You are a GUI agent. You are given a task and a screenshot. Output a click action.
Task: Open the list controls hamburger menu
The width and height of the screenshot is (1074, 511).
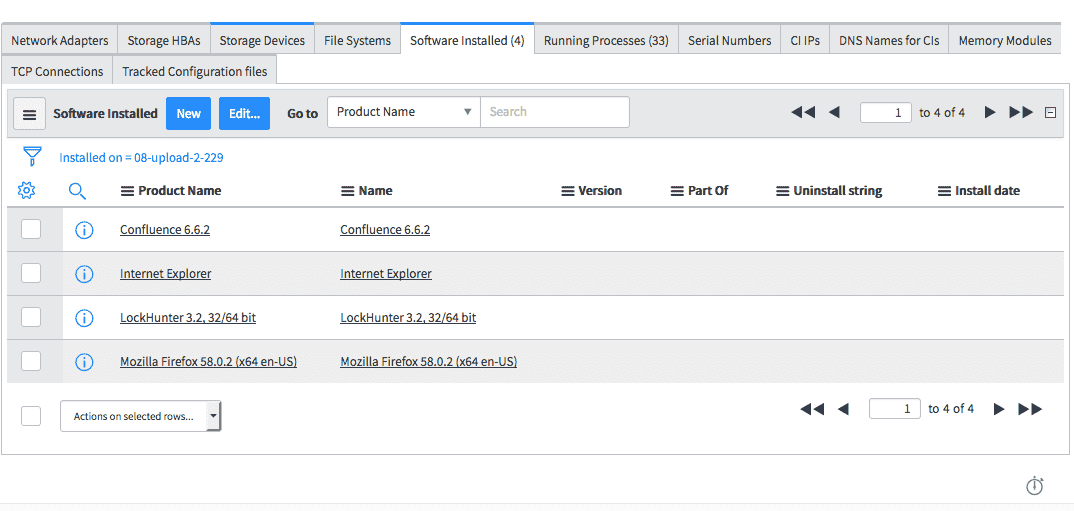click(x=29, y=113)
